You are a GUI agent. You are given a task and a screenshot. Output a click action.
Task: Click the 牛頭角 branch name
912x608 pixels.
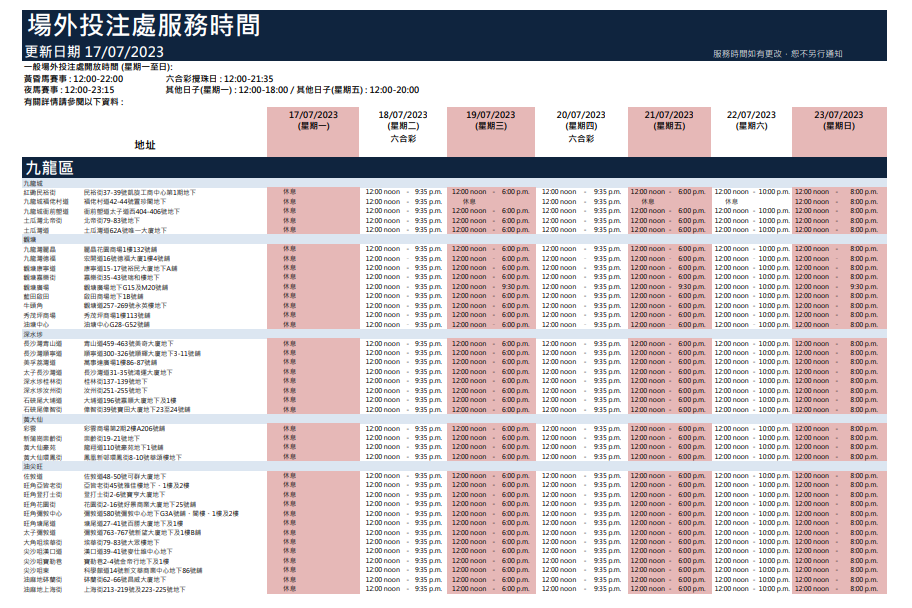(33, 306)
